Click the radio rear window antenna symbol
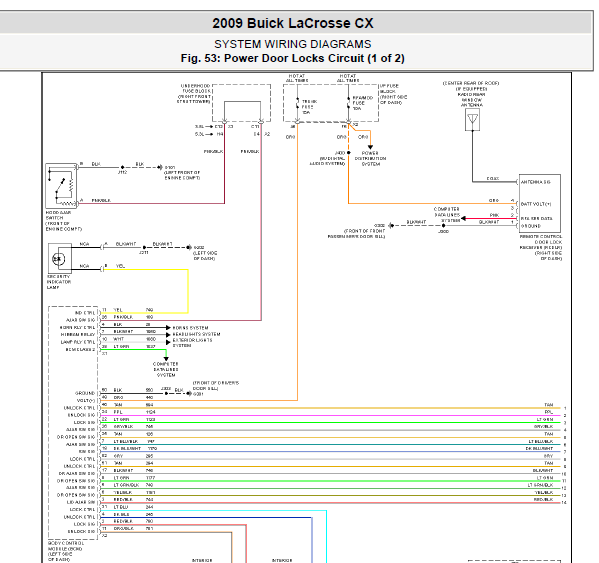599x563 pixels. pyautogui.click(x=472, y=119)
